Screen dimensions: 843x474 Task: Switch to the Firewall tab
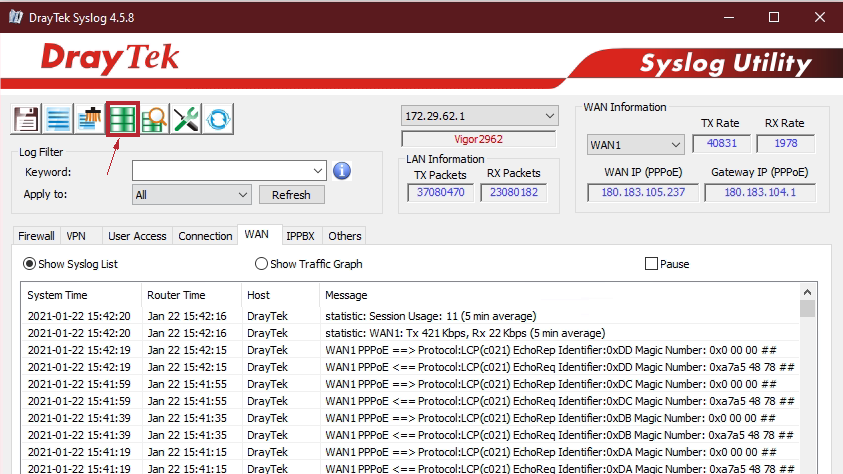point(36,236)
